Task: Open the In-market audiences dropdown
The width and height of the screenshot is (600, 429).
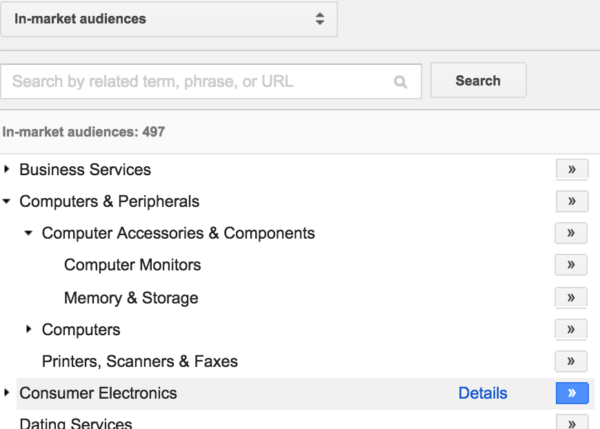Action: (169, 19)
